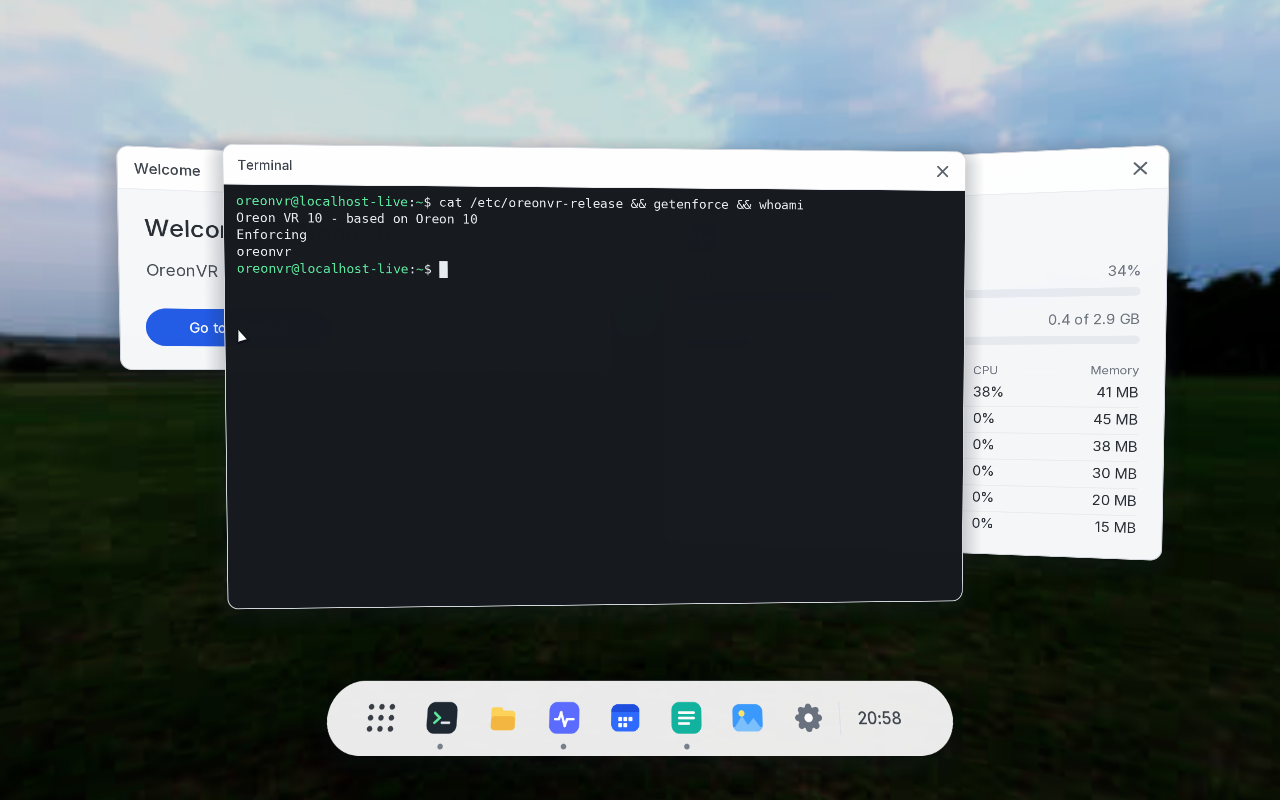1280x800 pixels.
Task: Select the process row with 45 MB
Action: (x=1052, y=419)
